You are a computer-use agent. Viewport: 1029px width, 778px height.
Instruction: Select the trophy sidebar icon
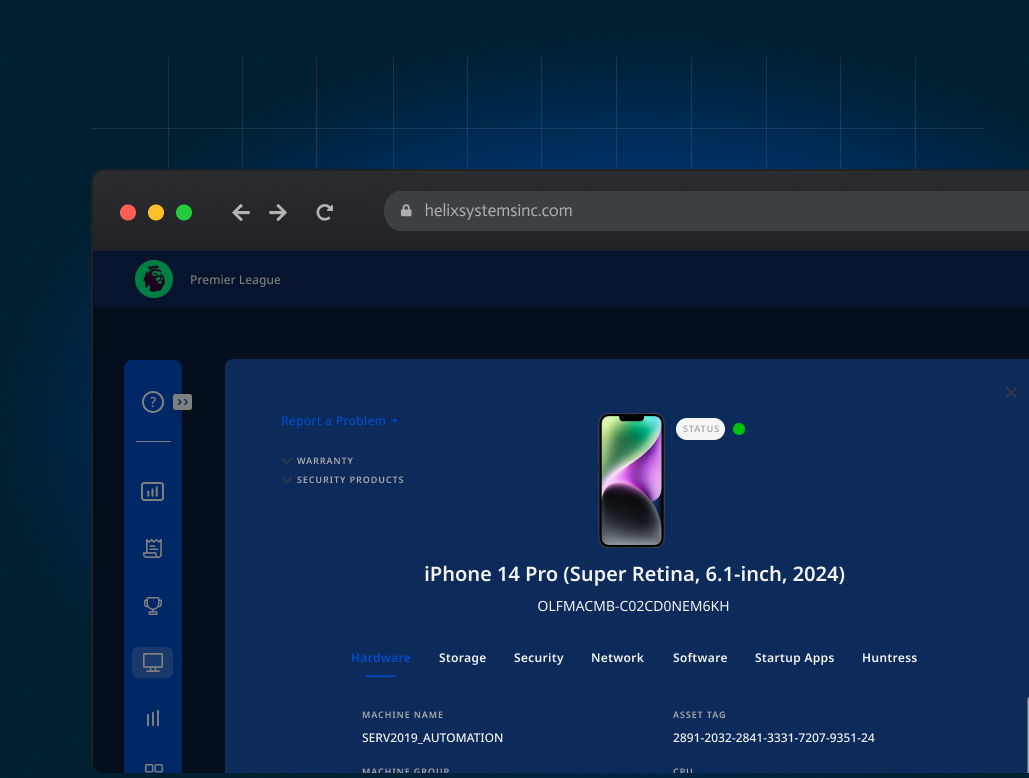pyautogui.click(x=152, y=605)
